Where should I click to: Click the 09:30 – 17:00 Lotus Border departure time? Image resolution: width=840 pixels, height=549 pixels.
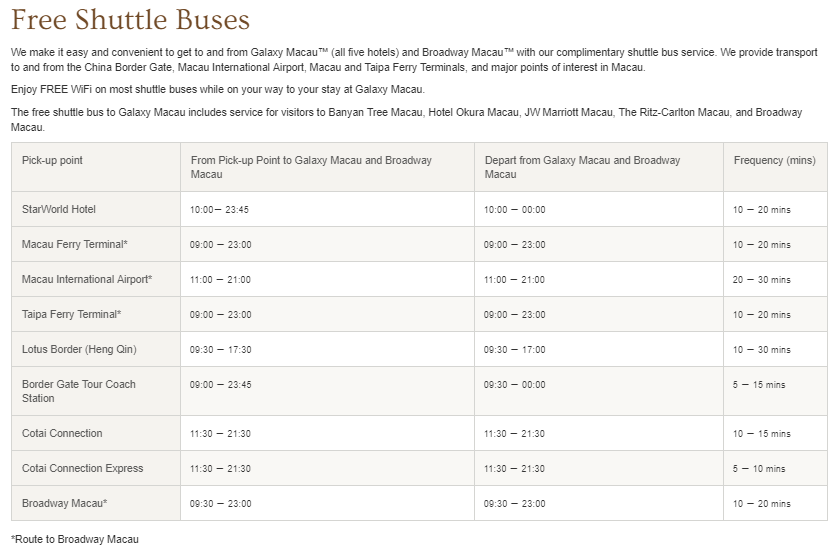514,350
